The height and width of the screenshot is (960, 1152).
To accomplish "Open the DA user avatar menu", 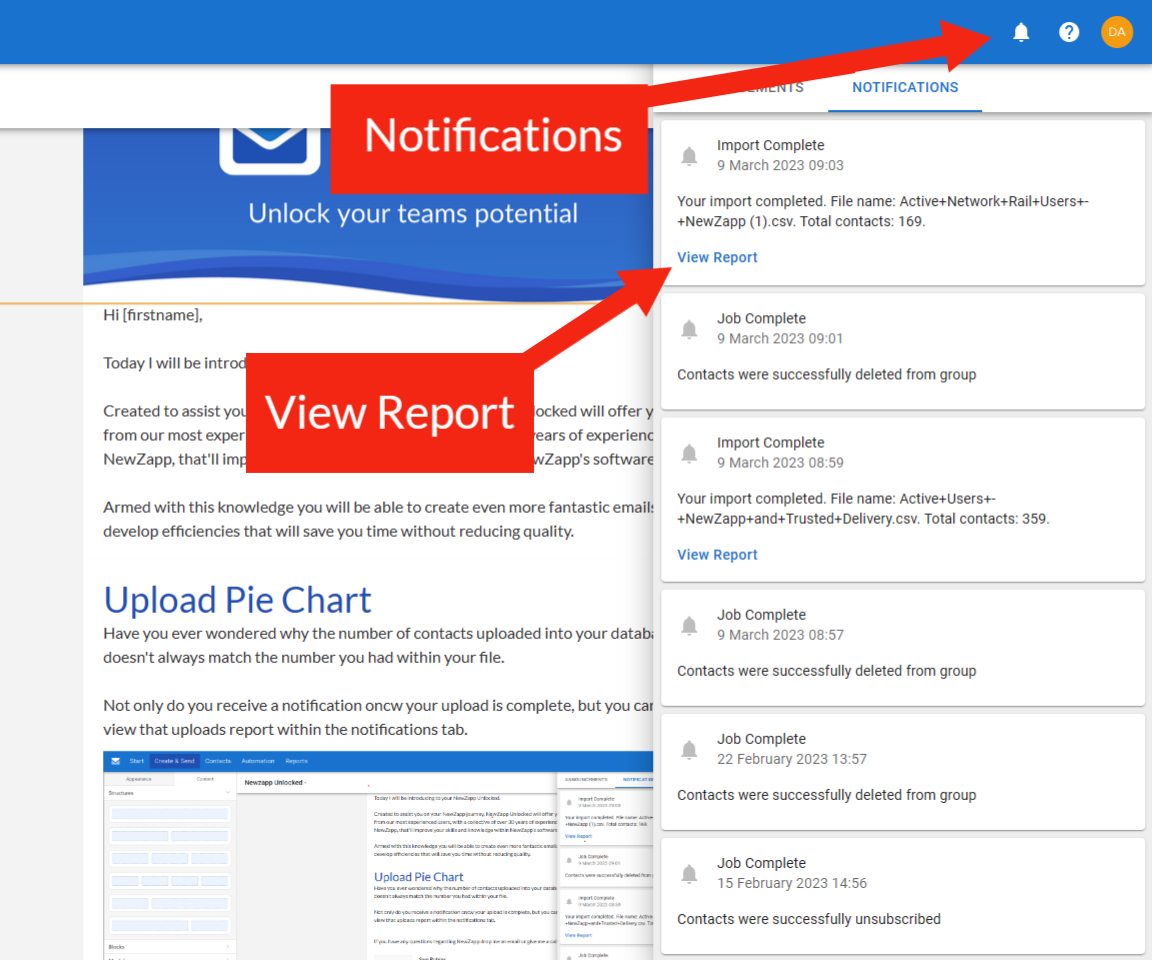I will [x=1117, y=32].
